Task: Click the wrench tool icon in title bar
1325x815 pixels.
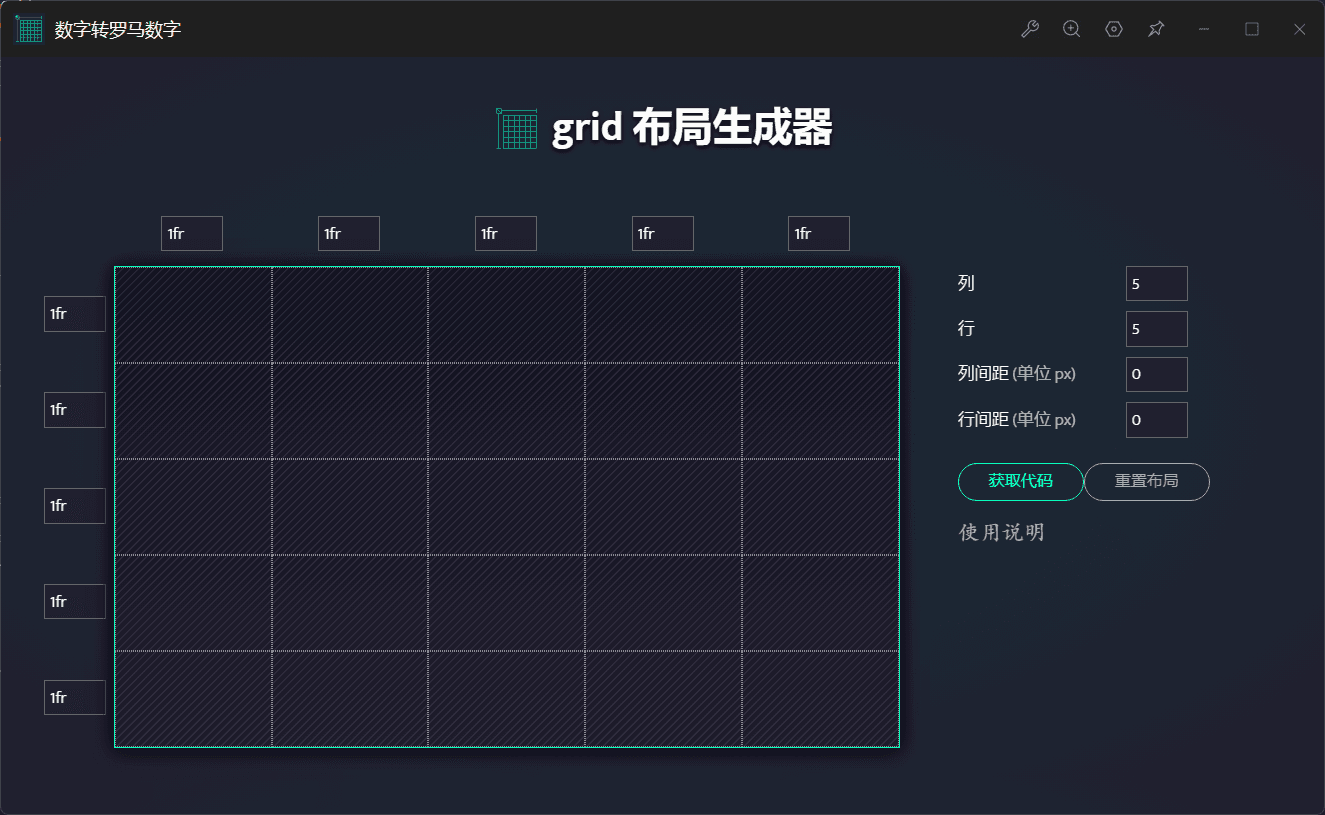Action: pos(1030,29)
